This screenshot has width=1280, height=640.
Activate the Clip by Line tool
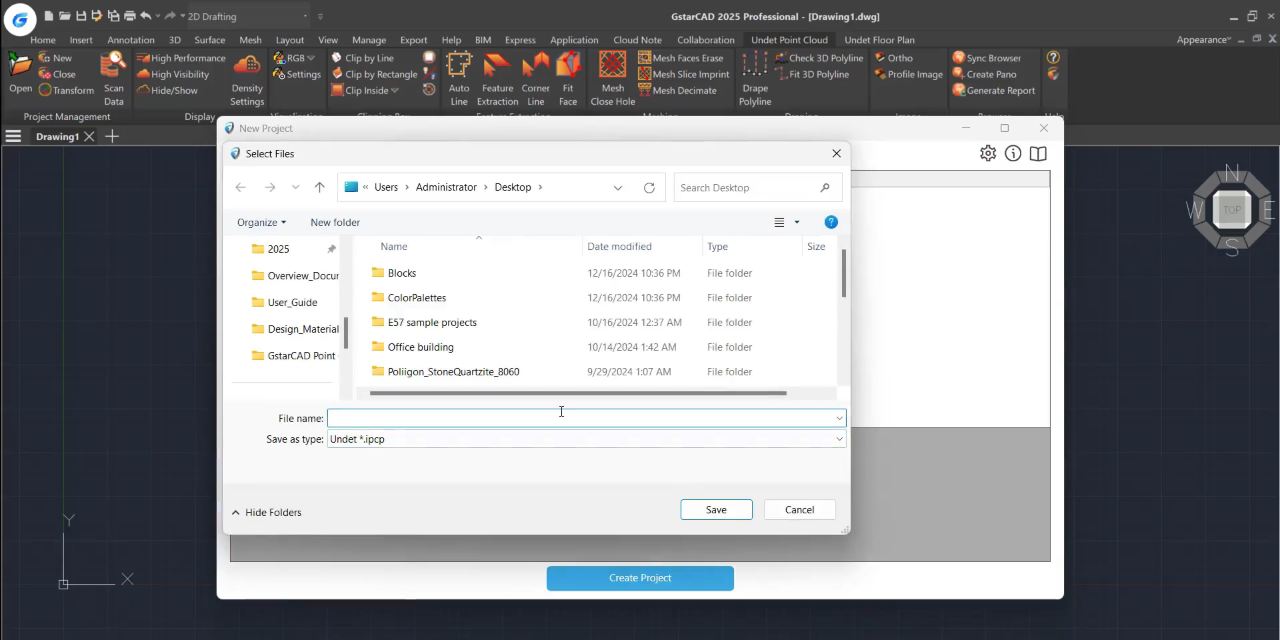362,58
